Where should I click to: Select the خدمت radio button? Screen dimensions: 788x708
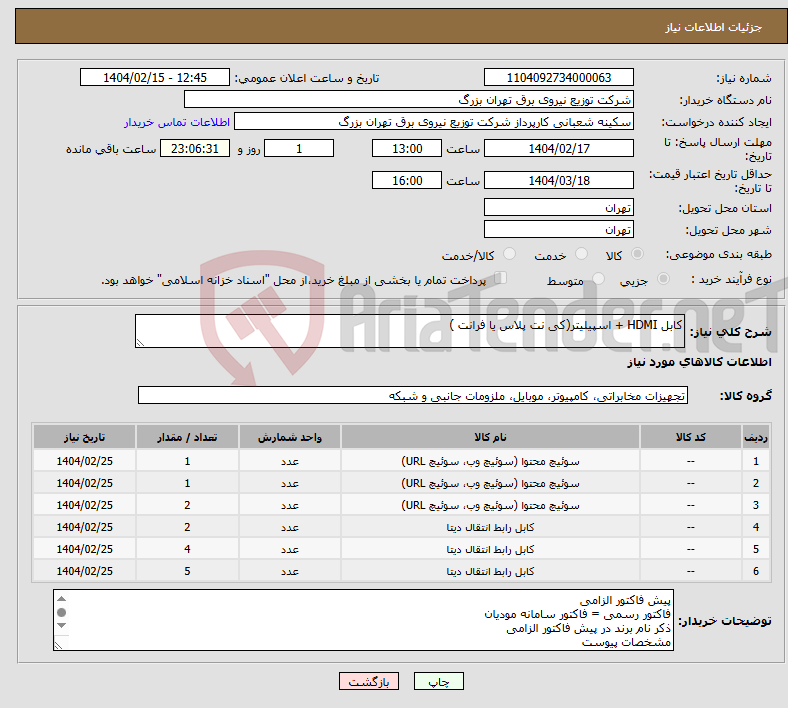click(x=581, y=254)
